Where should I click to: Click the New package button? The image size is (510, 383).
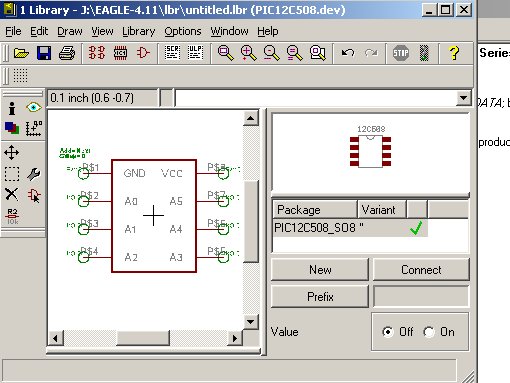320,269
